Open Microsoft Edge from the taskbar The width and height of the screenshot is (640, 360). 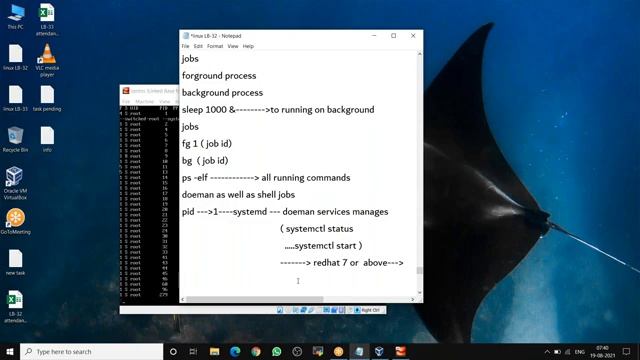point(235,351)
